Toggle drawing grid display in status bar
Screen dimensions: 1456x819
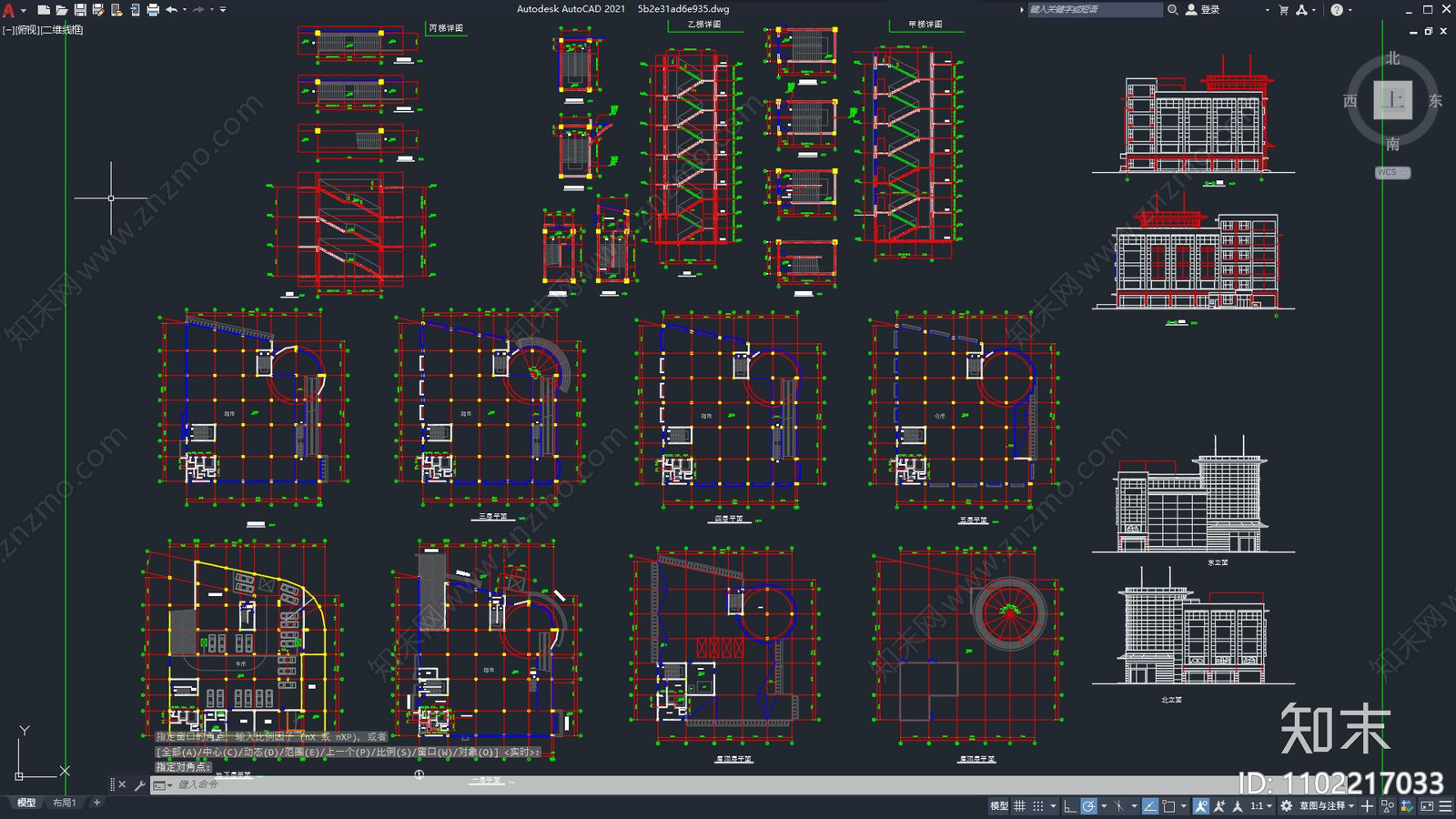point(1019,805)
